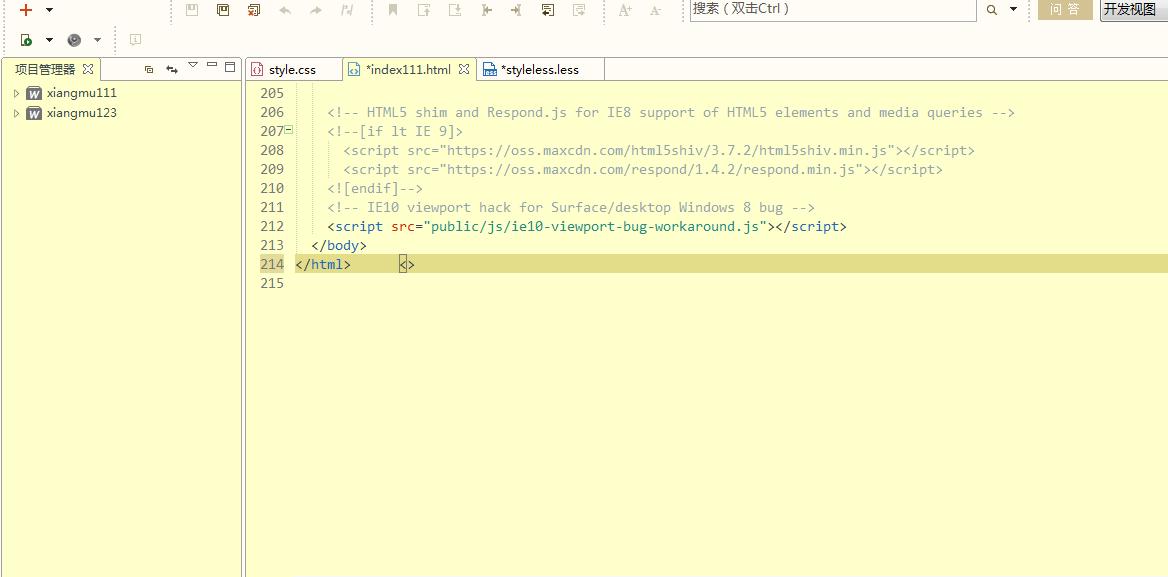
Task: Click the magnifier search icon
Action: (991, 10)
